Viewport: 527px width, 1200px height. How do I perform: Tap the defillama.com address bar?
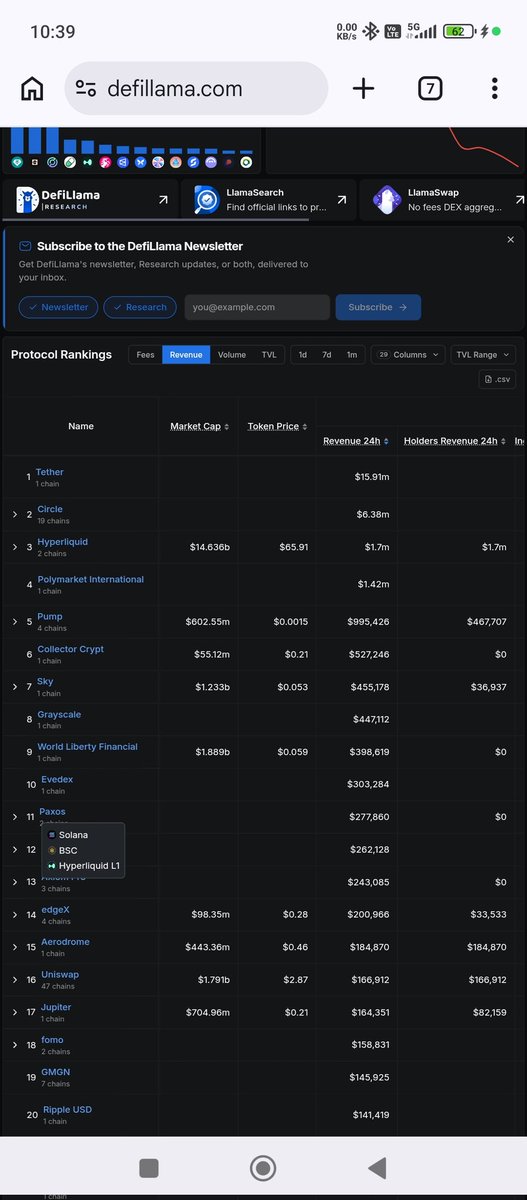(197, 88)
